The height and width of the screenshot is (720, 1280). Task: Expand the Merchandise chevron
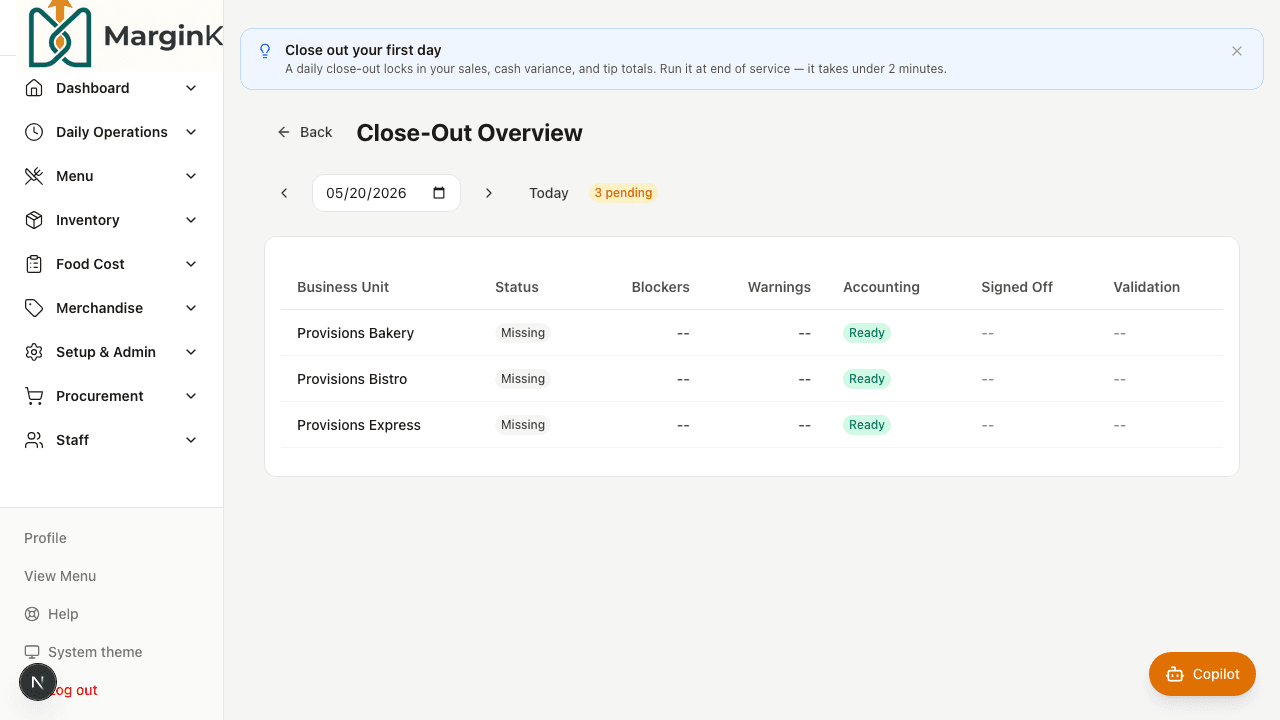[191, 308]
